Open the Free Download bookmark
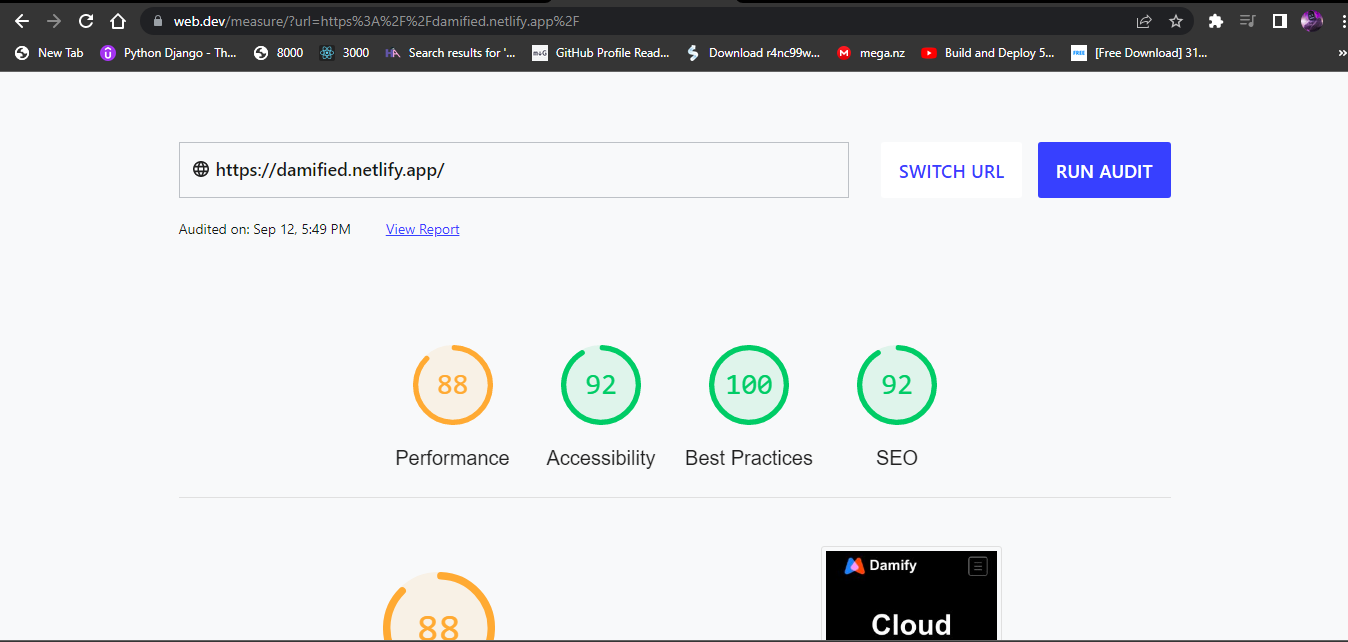The height and width of the screenshot is (642, 1348). click(x=1139, y=53)
